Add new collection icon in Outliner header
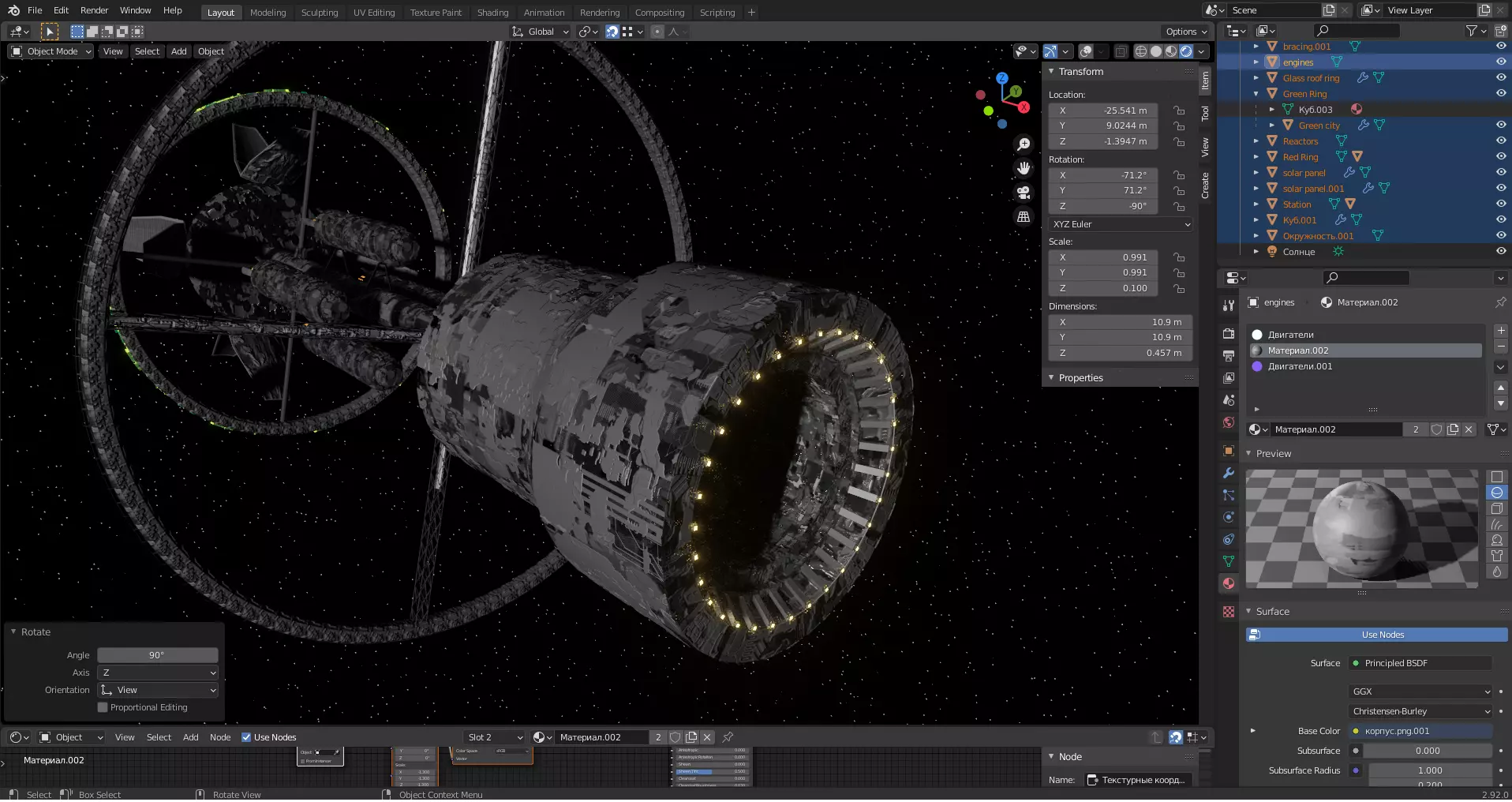The image size is (1512, 802). point(1501,31)
